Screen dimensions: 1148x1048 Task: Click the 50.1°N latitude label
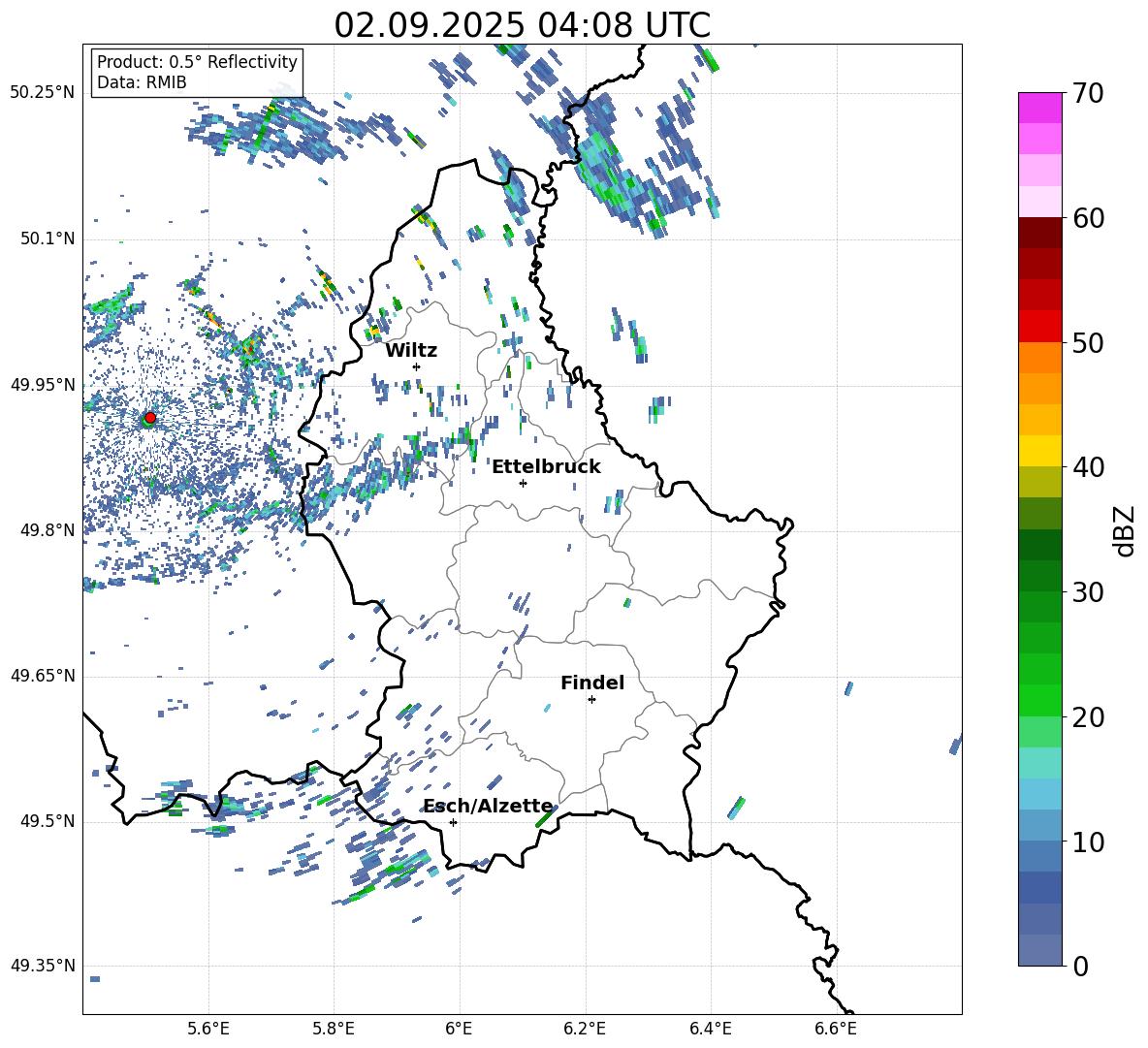(47, 238)
